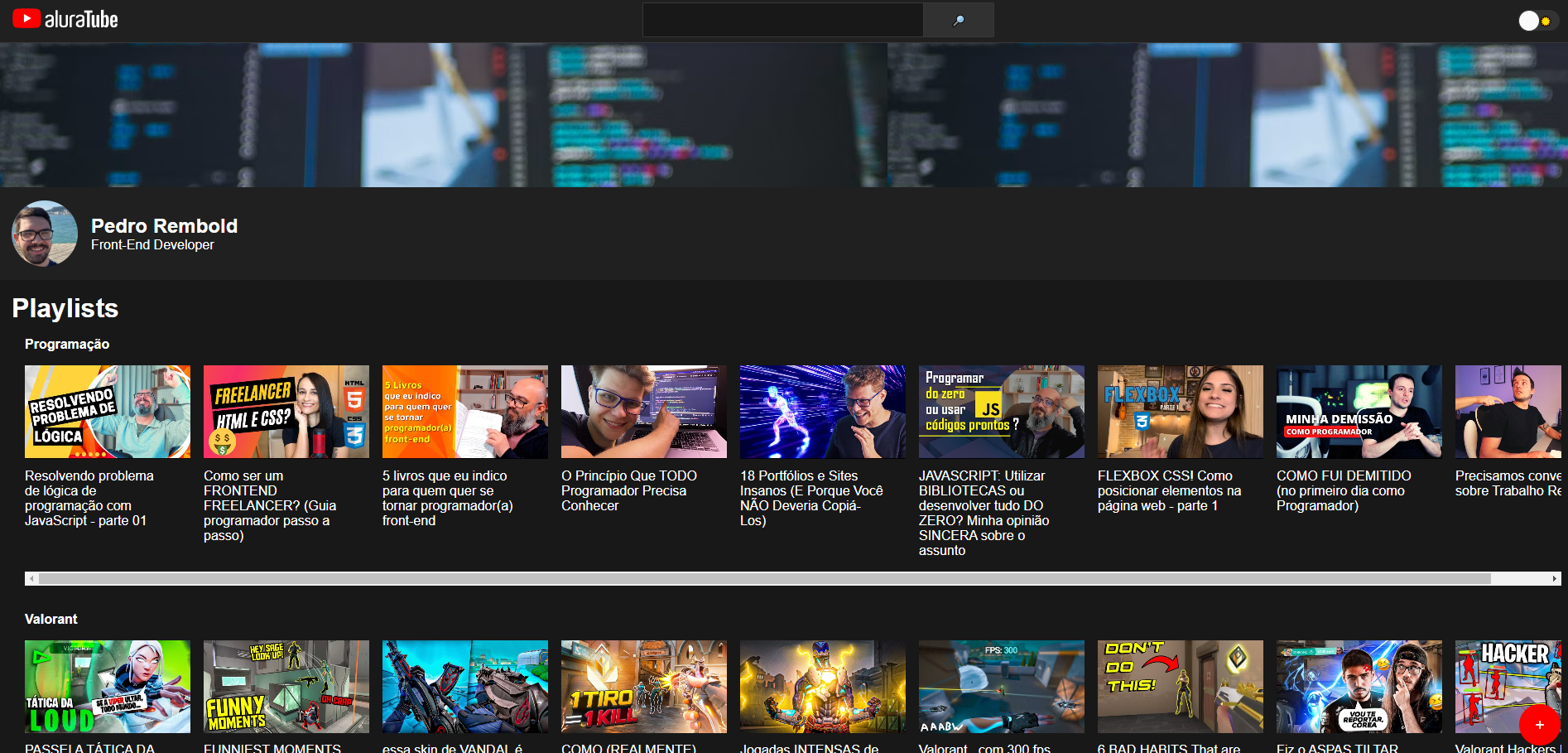Open the Funny Moments Valorant thumbnail

(286, 687)
